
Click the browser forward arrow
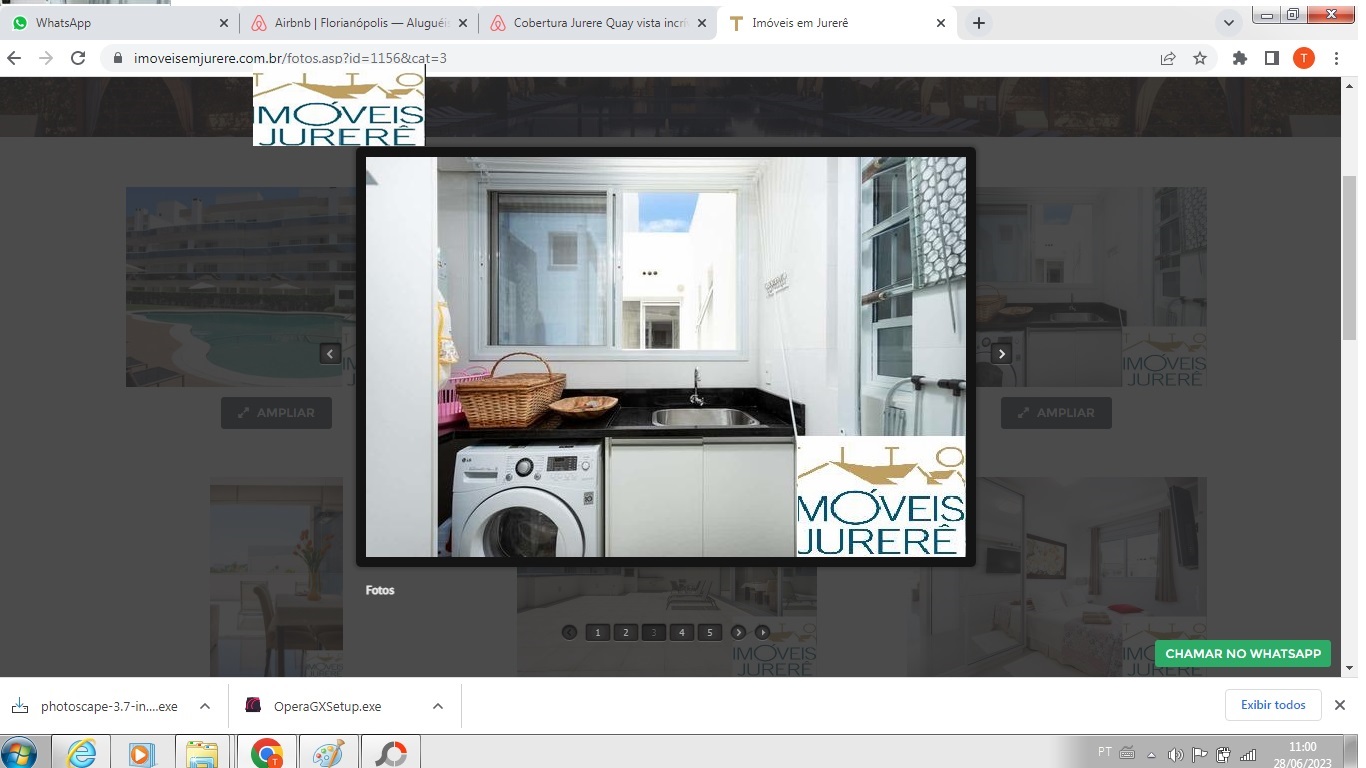tap(46, 58)
